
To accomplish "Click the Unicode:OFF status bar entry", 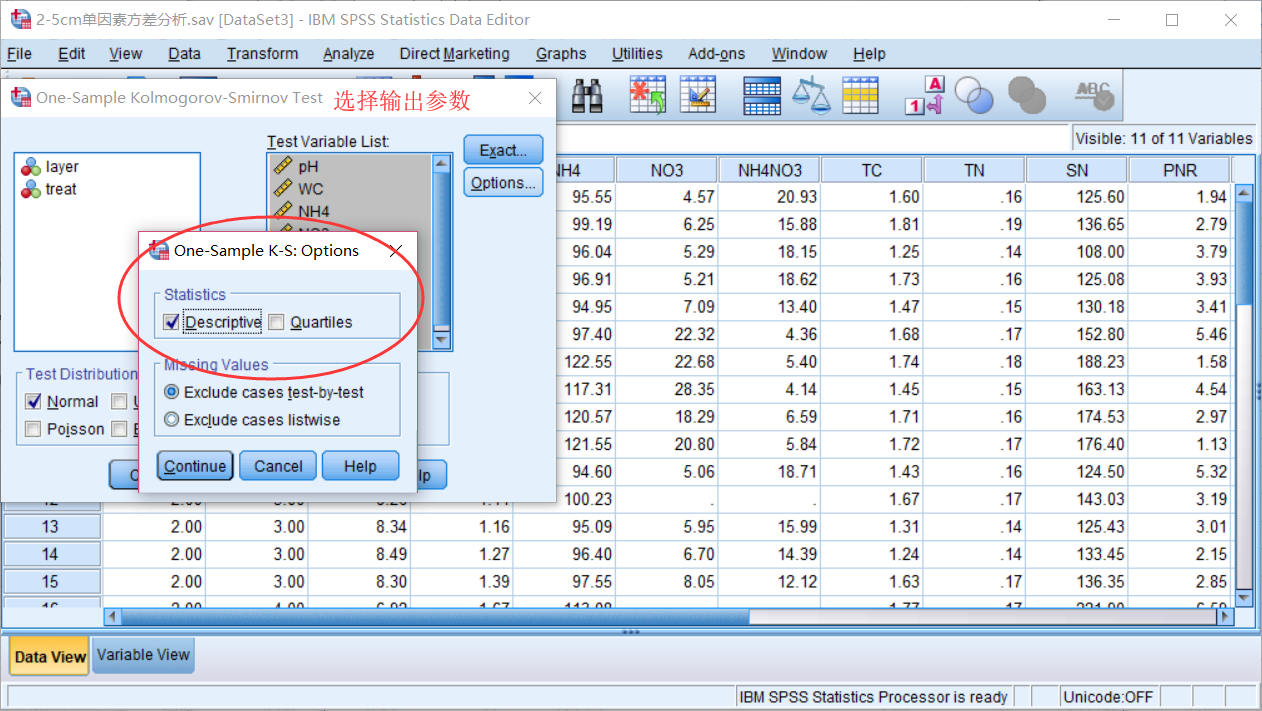I will [x=1108, y=697].
